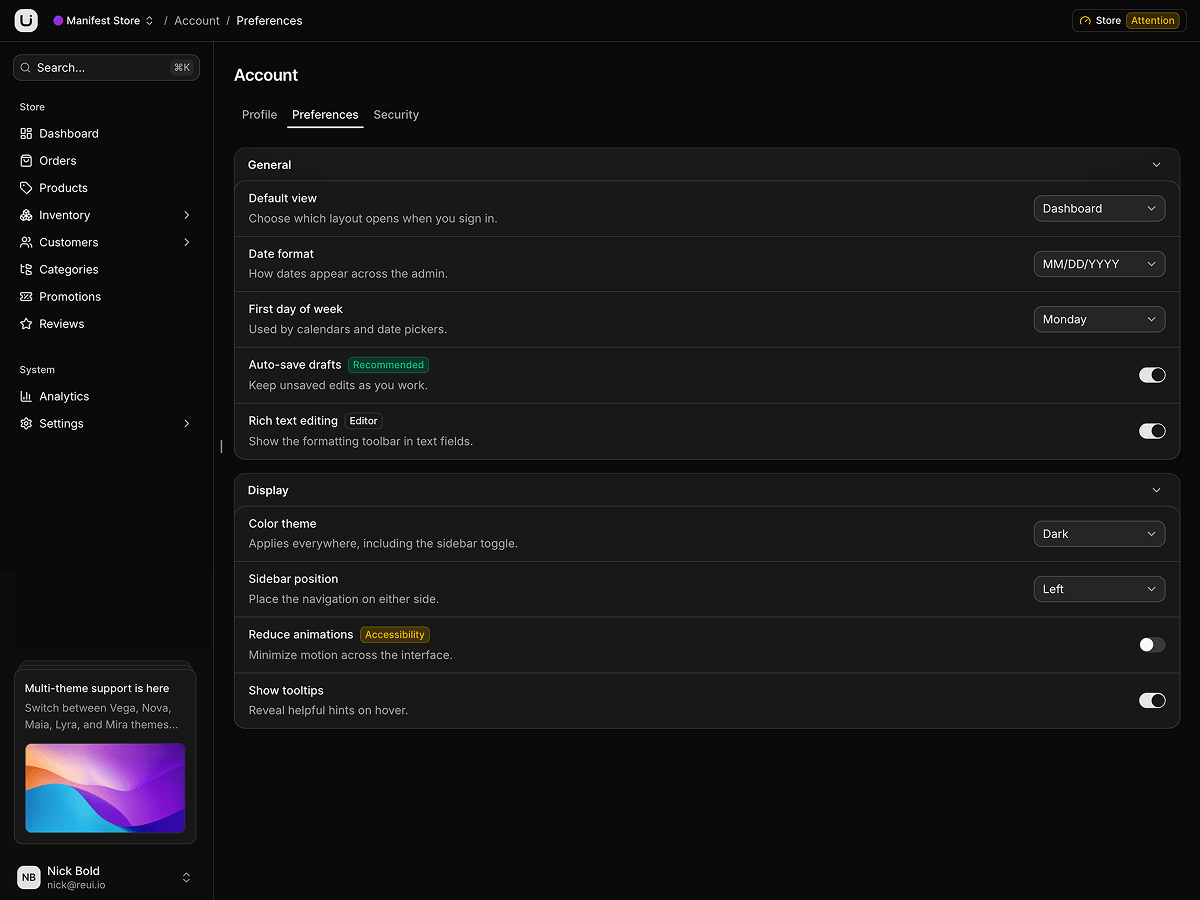Click the yellow Accessibility badge

tap(395, 635)
